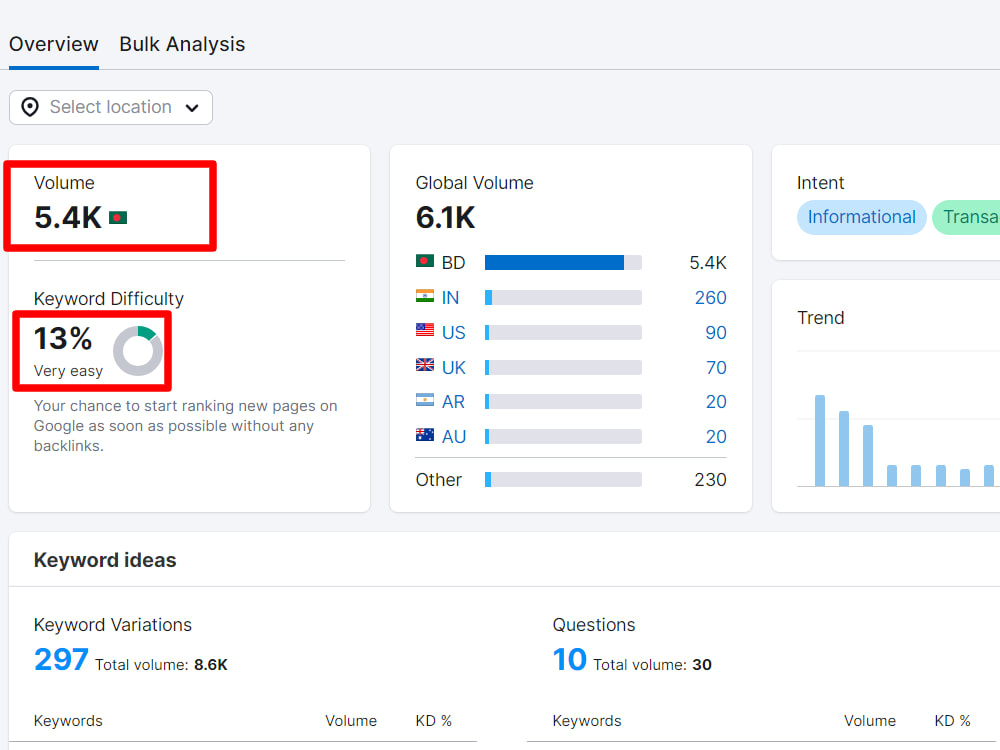Screen dimensions: 1000x750
Task: Open the UK country link
Action: pyautogui.click(x=453, y=368)
